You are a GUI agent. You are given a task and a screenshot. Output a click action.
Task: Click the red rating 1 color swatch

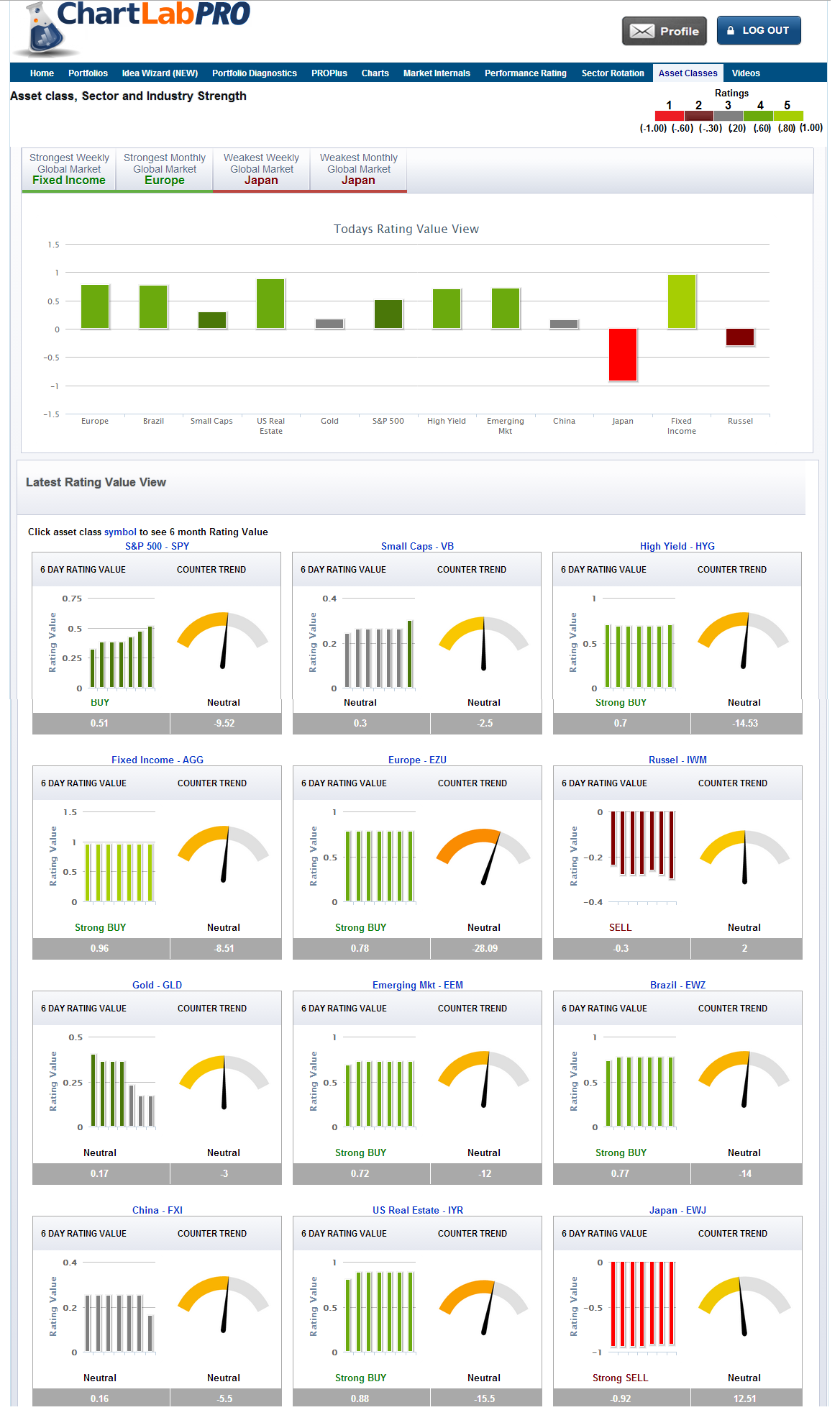tap(669, 116)
